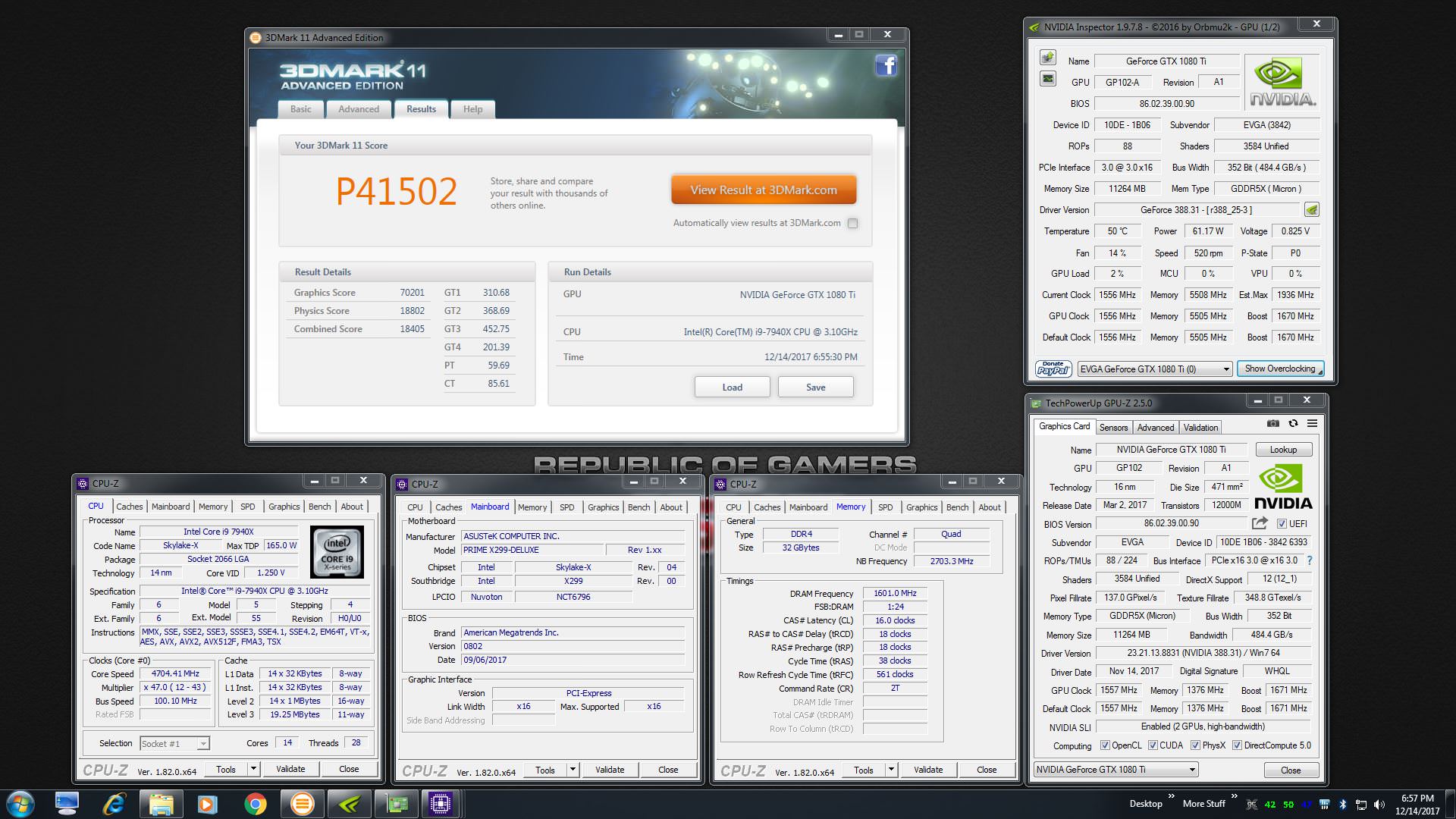Launch Google Chrome from the taskbar
This screenshot has height=819, width=1456.
click(x=255, y=804)
